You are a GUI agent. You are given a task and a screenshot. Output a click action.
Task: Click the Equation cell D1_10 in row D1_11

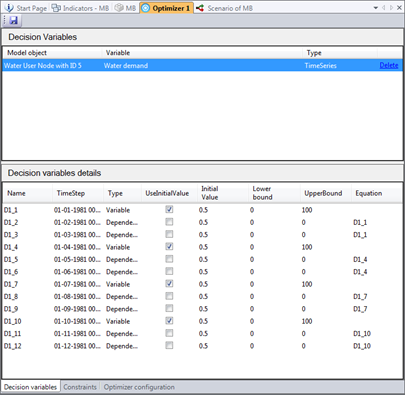[376, 333]
